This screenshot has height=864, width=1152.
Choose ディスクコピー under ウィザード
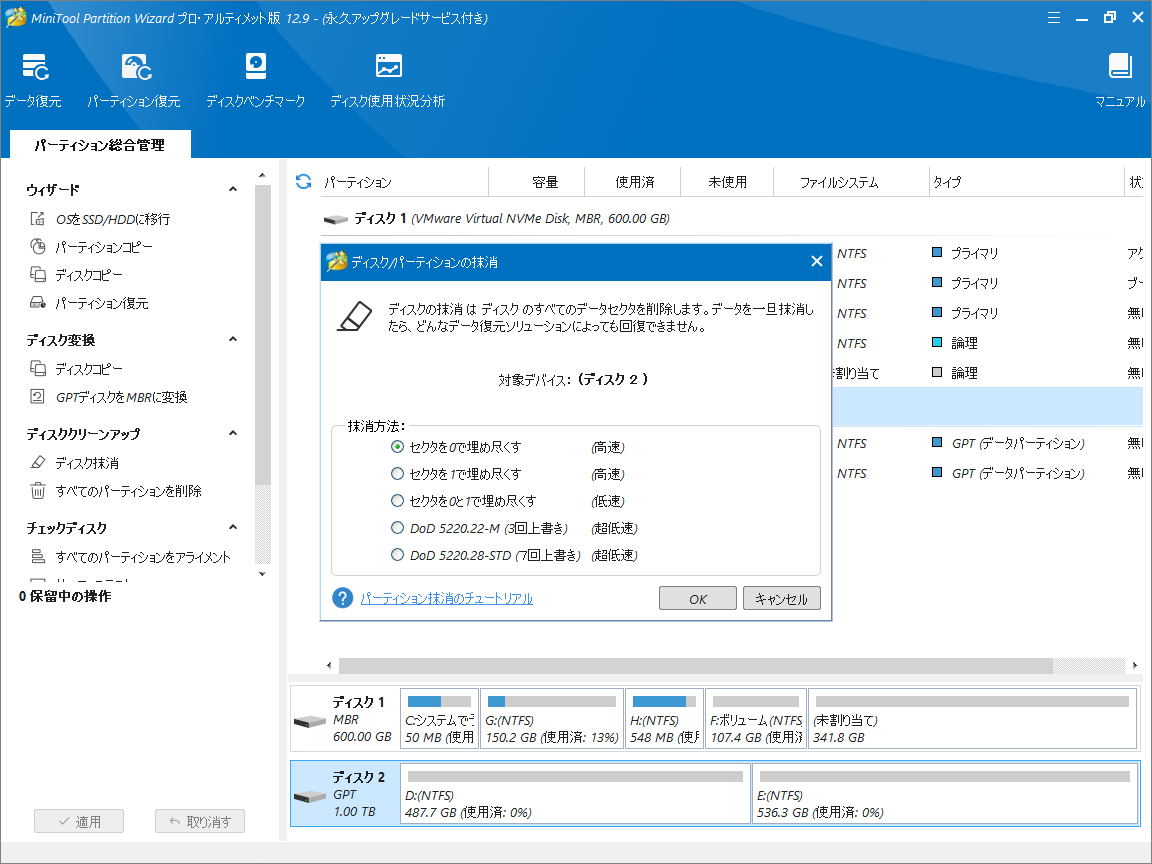tap(76, 275)
